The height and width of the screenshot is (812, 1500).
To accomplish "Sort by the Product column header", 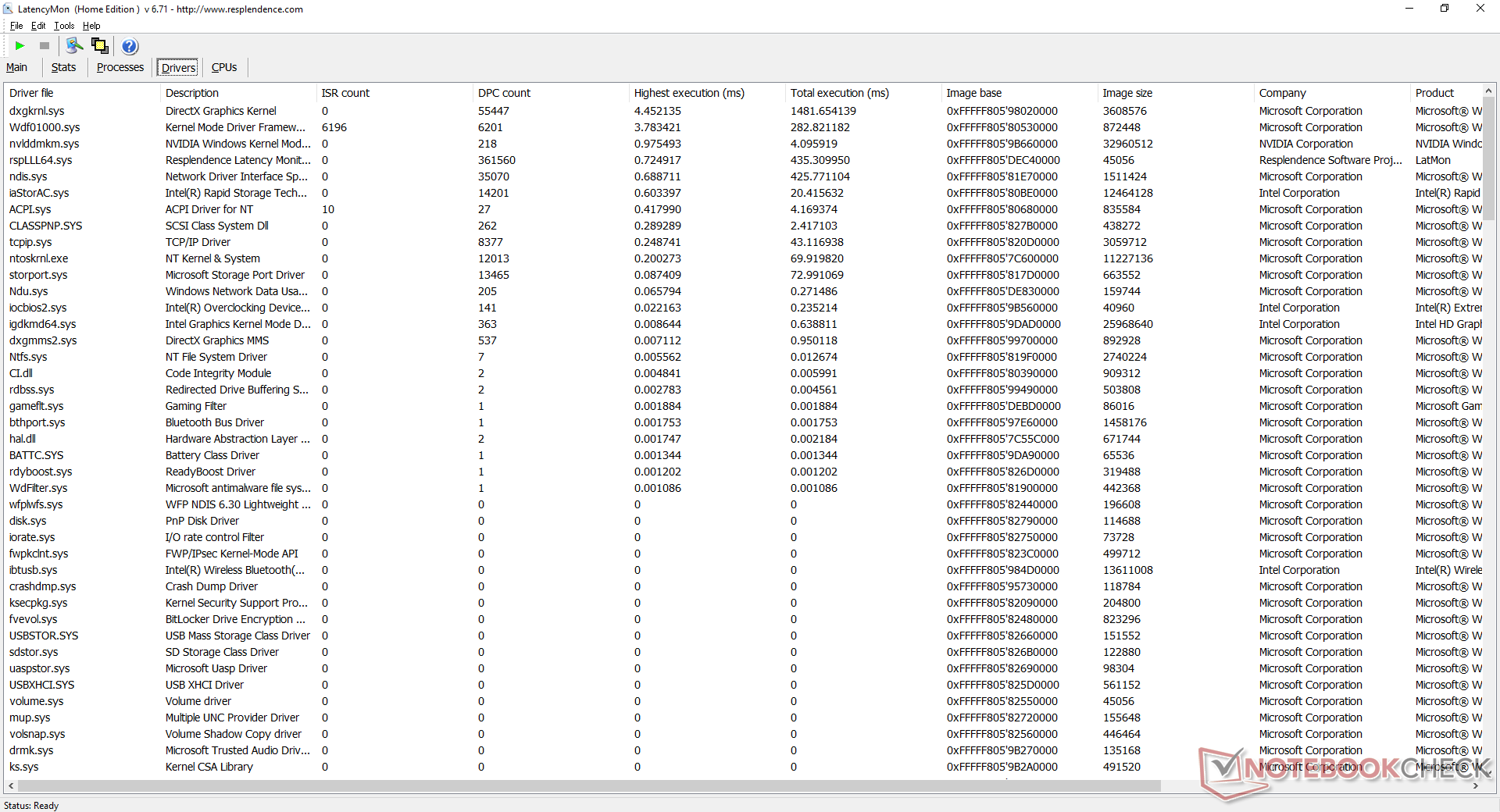I will [x=1446, y=93].
